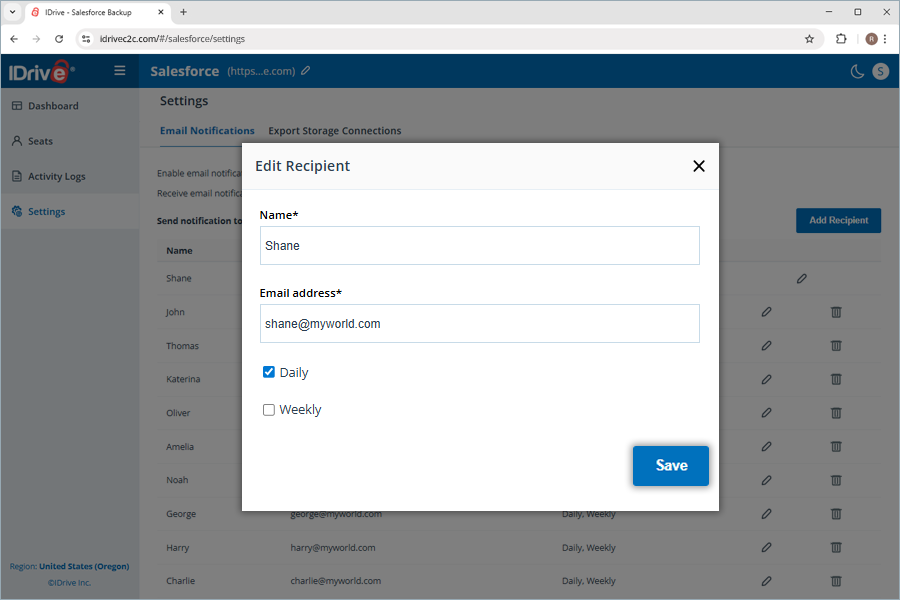Image resolution: width=900 pixels, height=600 pixels.
Task: Delete recipient Harry with trash icon
Action: coord(836,548)
